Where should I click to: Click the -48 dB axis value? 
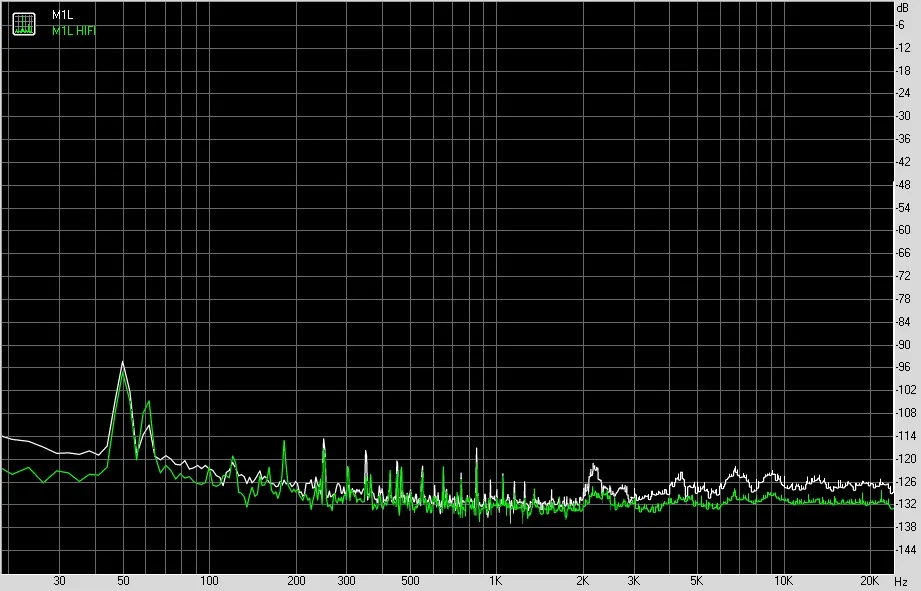pyautogui.click(x=902, y=184)
